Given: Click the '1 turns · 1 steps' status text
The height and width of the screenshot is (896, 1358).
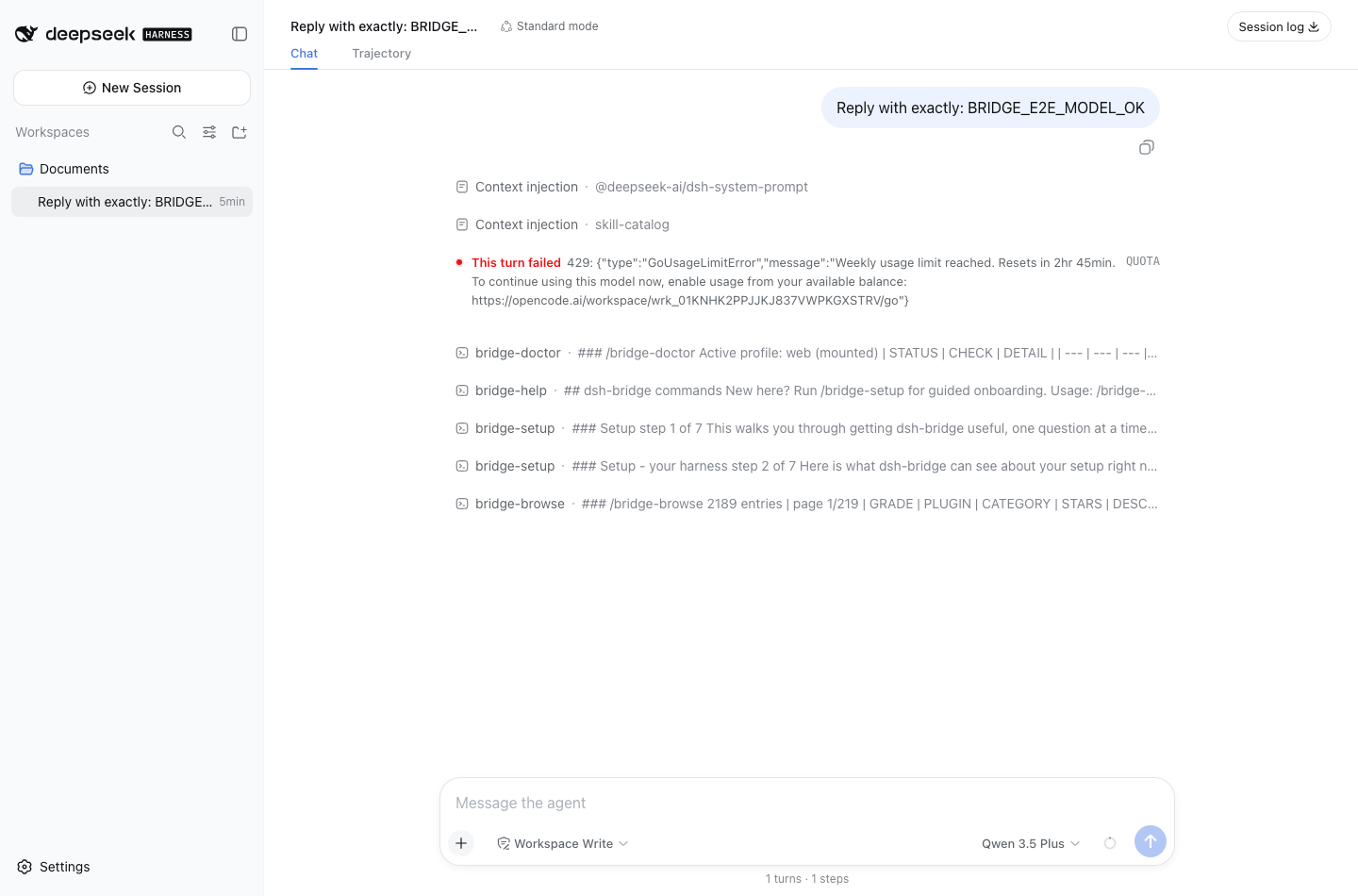Looking at the screenshot, I should point(807,879).
